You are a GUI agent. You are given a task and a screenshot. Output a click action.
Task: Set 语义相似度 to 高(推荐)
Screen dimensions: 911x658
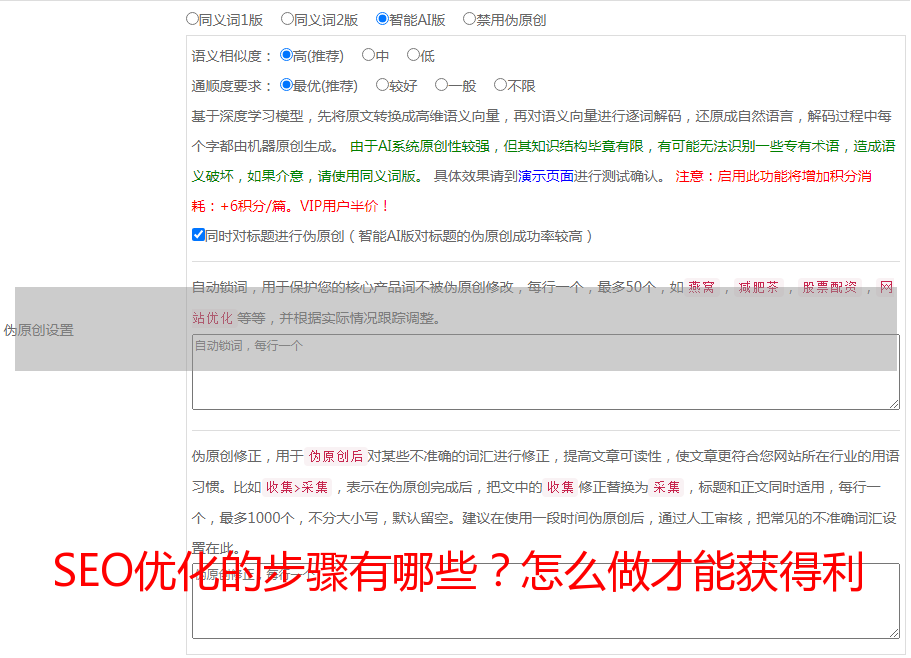pos(286,55)
